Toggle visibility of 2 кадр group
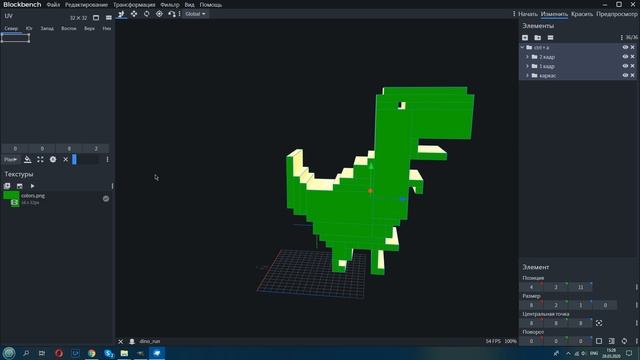Image resolution: width=640 pixels, height=360 pixels. (625, 57)
